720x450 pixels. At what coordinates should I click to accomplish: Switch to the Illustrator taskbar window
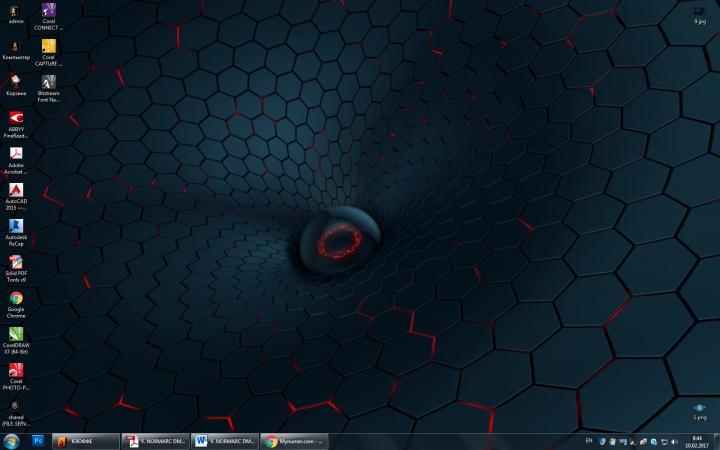coord(86,442)
